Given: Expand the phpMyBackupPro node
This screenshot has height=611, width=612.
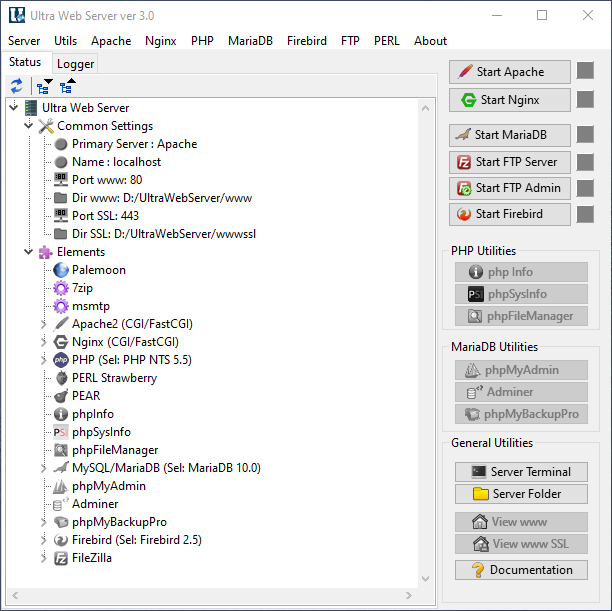Looking at the screenshot, I should point(43,522).
